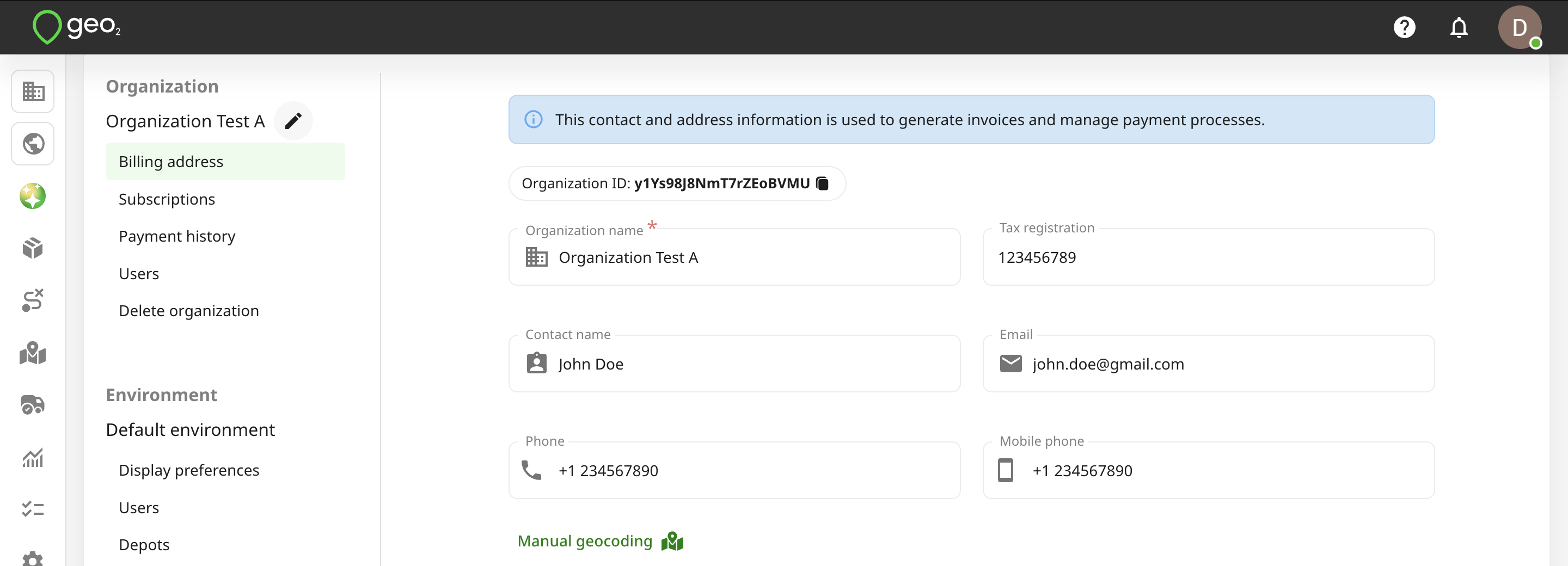Open the package box sidebar icon
The width and height of the screenshot is (1568, 566).
pyautogui.click(x=33, y=248)
